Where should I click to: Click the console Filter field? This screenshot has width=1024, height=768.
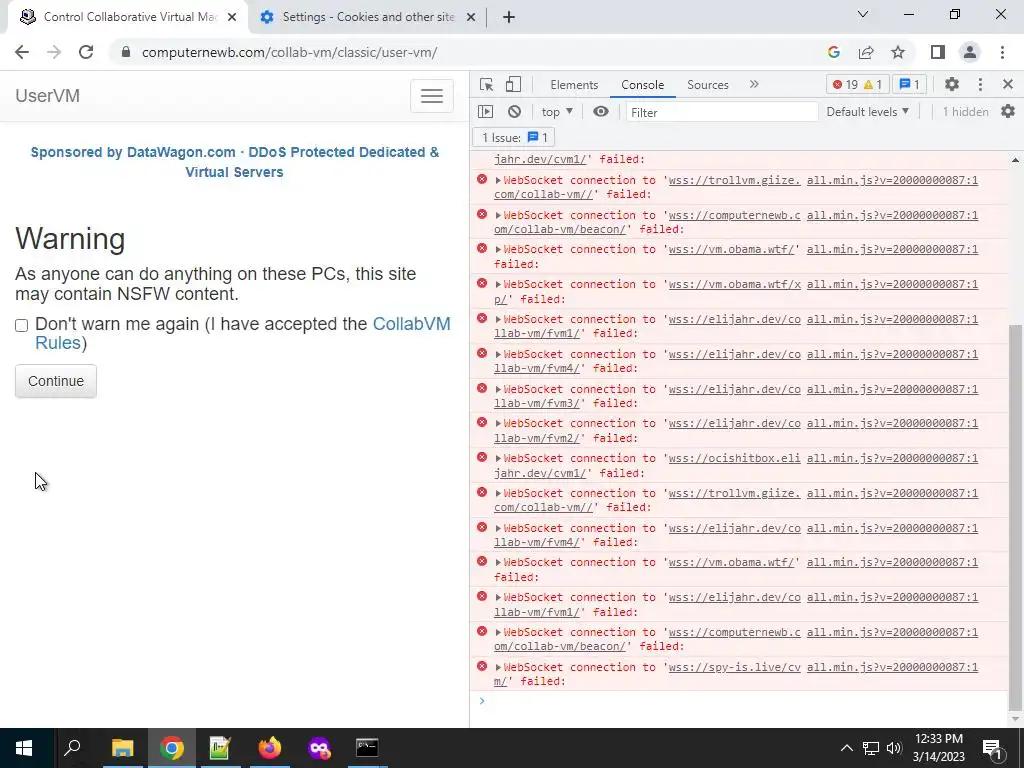[x=722, y=112]
